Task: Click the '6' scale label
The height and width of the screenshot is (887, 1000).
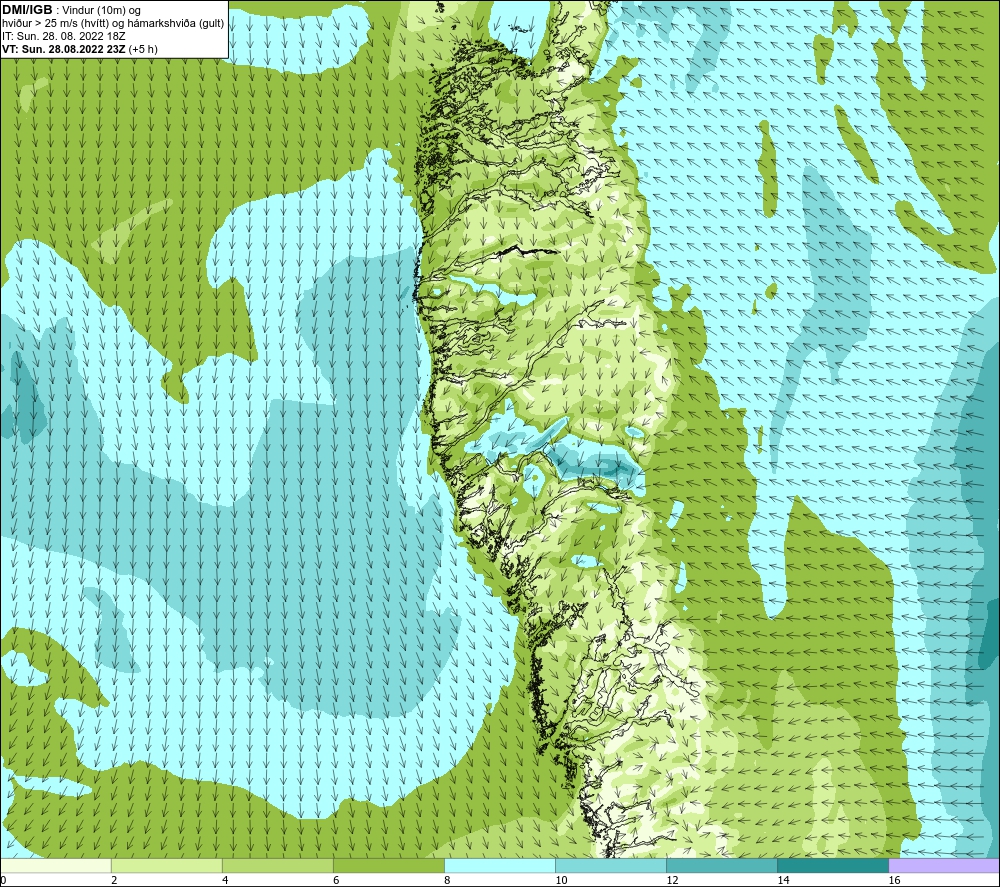Action: coord(336,880)
